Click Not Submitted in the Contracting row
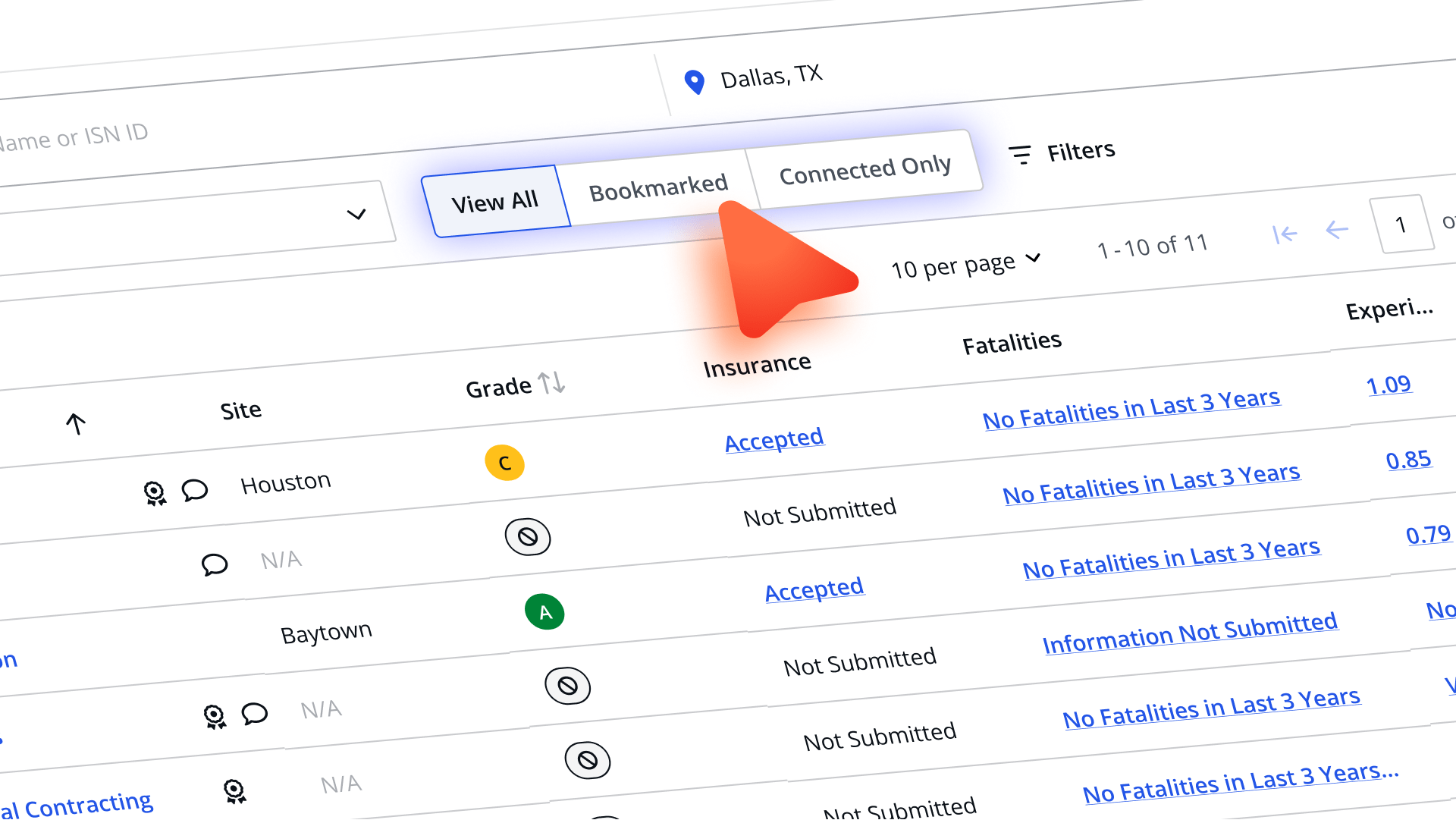This screenshot has width=1456, height=820. pos(880,736)
